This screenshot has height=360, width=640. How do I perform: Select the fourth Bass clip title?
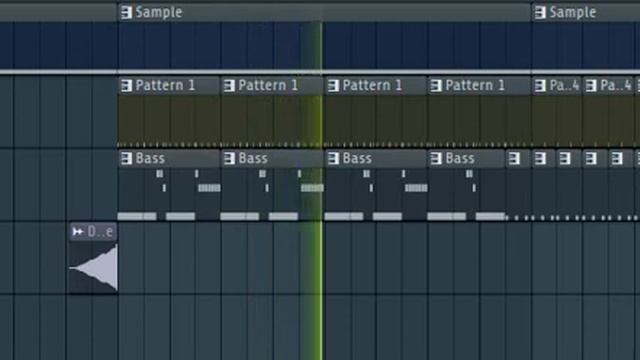pyautogui.click(x=460, y=158)
